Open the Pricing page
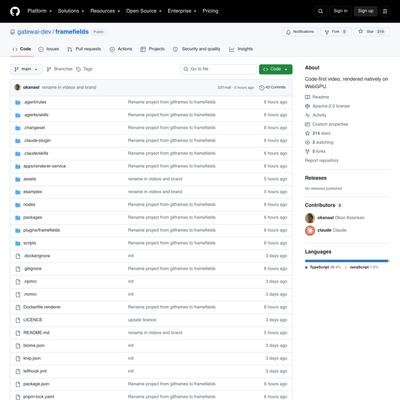This screenshot has width=400, height=400. (x=210, y=11)
